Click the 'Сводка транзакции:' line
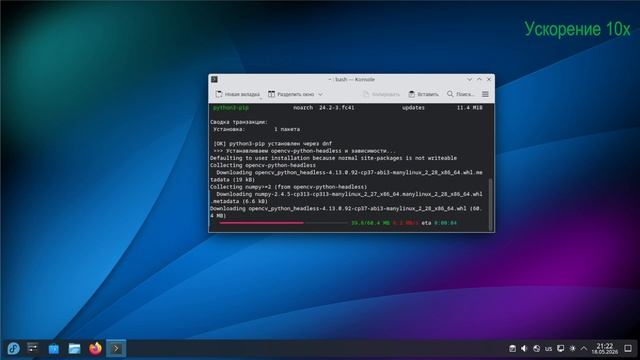This screenshot has width=640, height=360. pos(239,122)
